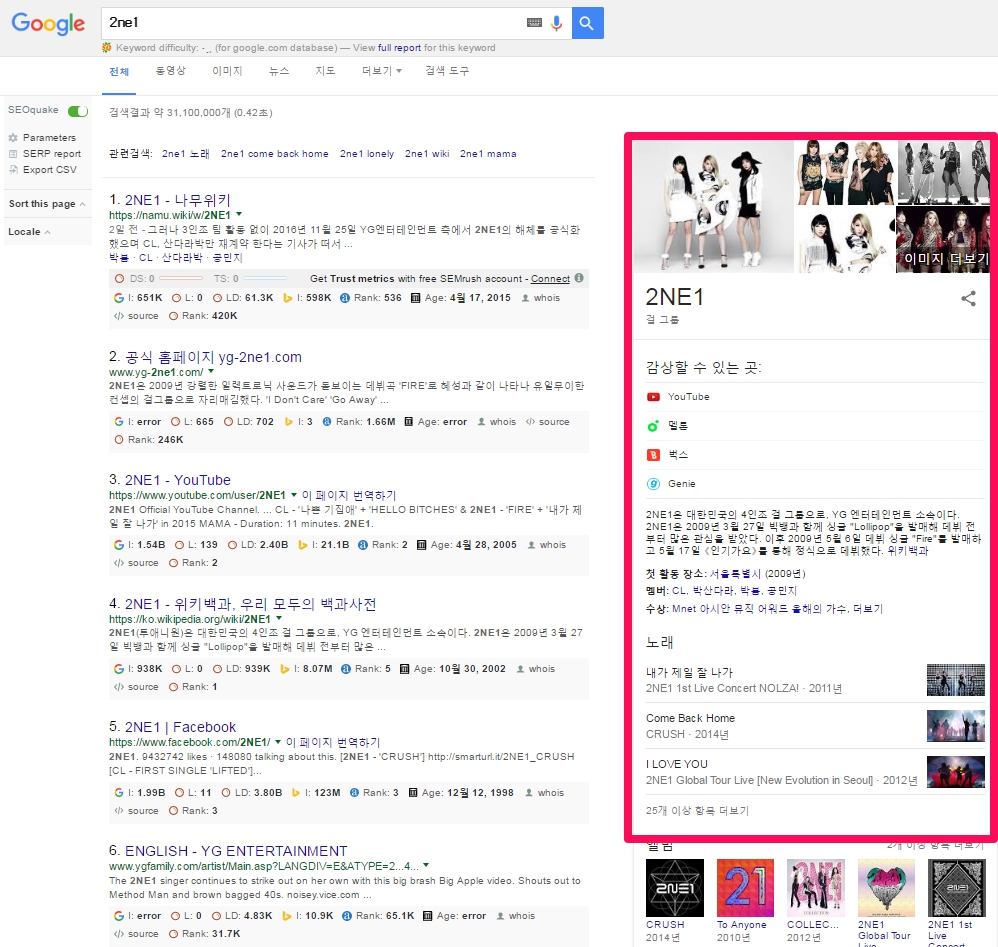Image resolution: width=998 pixels, height=947 pixels.
Task: Activate voice search microphone icon
Action: pos(557,23)
